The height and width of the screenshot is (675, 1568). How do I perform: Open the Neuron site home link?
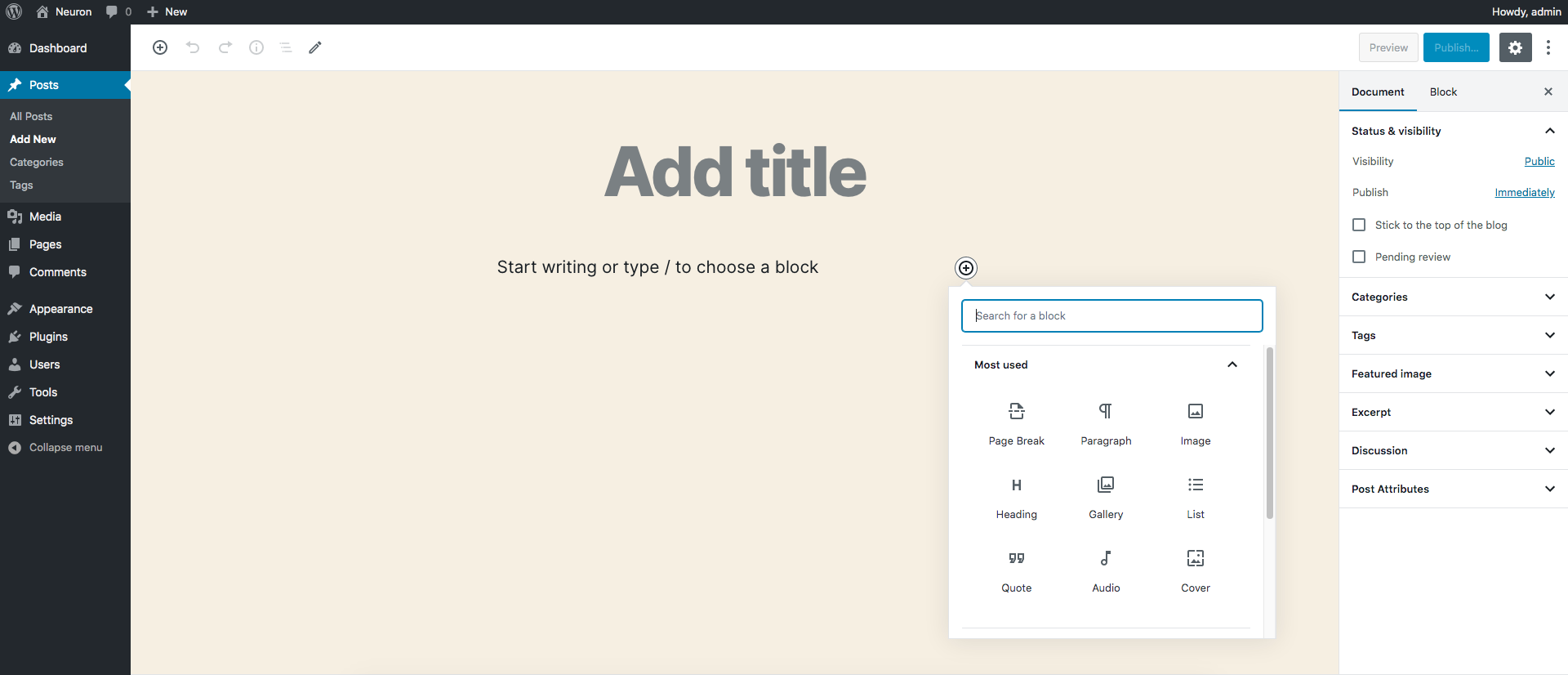[65, 11]
